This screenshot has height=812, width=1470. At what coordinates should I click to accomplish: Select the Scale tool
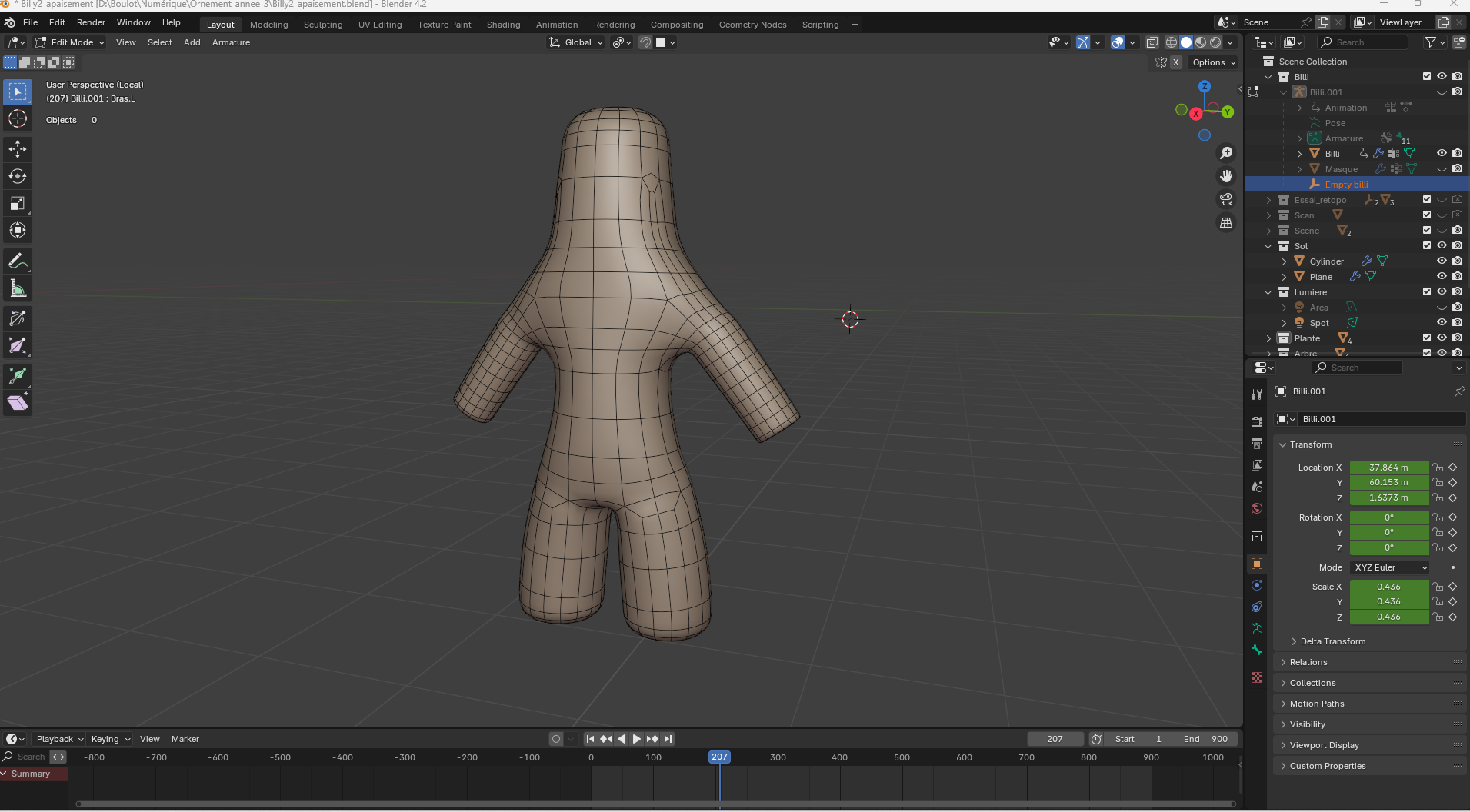(17, 203)
